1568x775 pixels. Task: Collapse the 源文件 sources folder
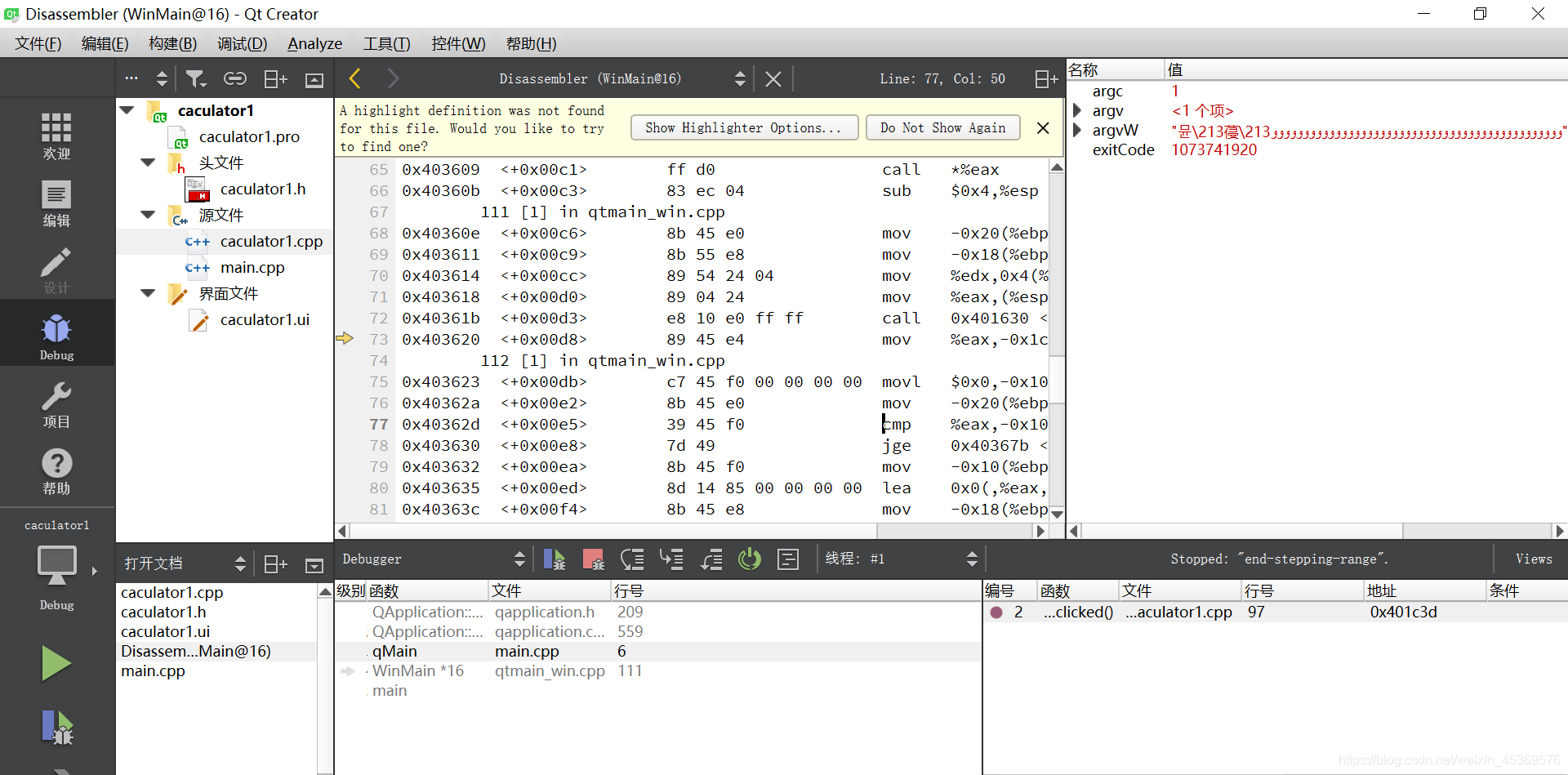tap(148, 215)
